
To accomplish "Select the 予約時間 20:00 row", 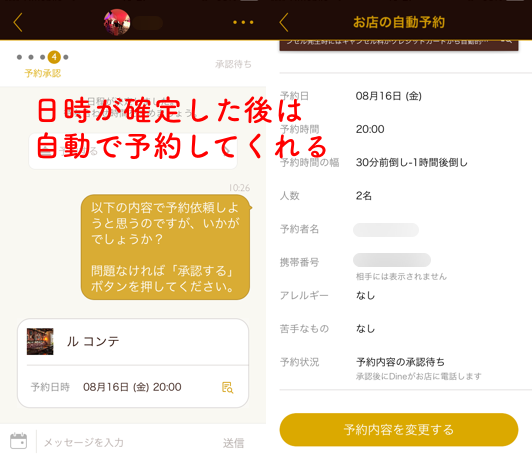I will pos(405,129).
